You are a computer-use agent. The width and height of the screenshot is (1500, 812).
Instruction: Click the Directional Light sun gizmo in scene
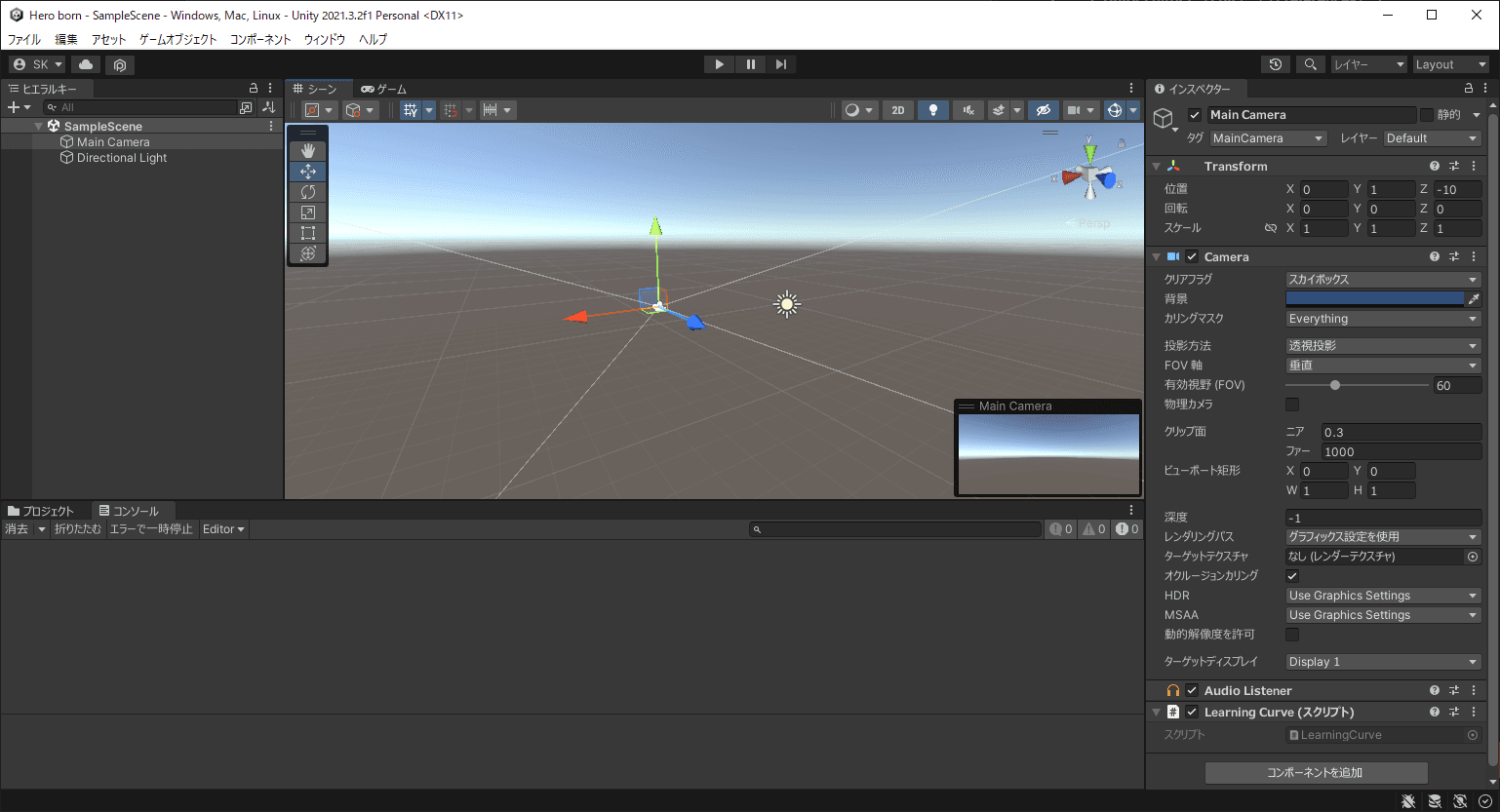(787, 304)
